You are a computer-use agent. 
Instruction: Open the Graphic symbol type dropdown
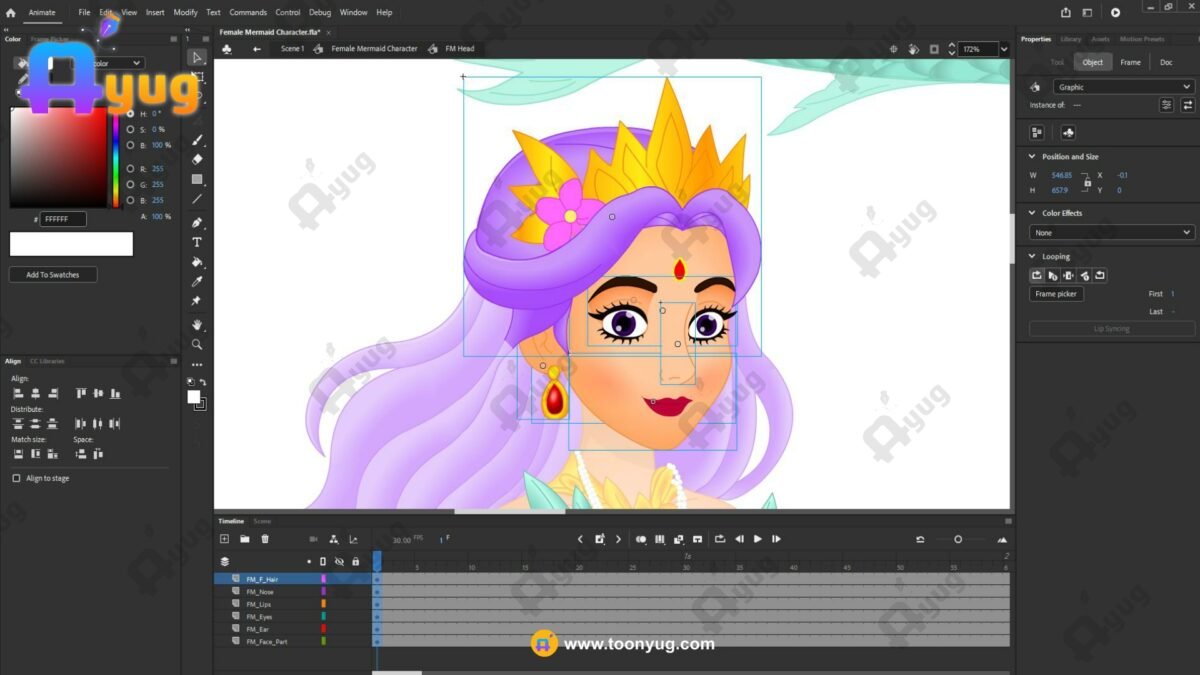(x=1123, y=87)
